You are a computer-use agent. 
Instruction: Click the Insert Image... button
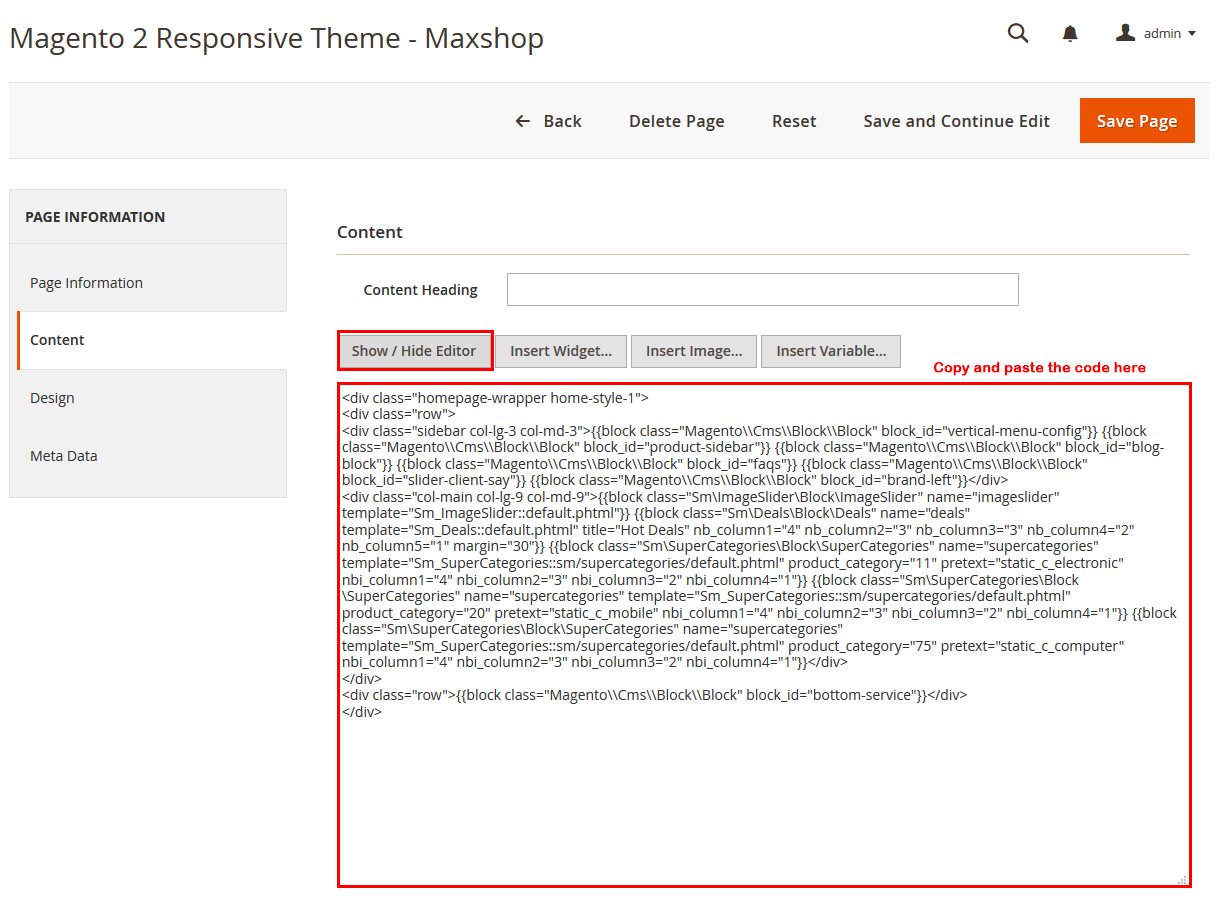[694, 351]
